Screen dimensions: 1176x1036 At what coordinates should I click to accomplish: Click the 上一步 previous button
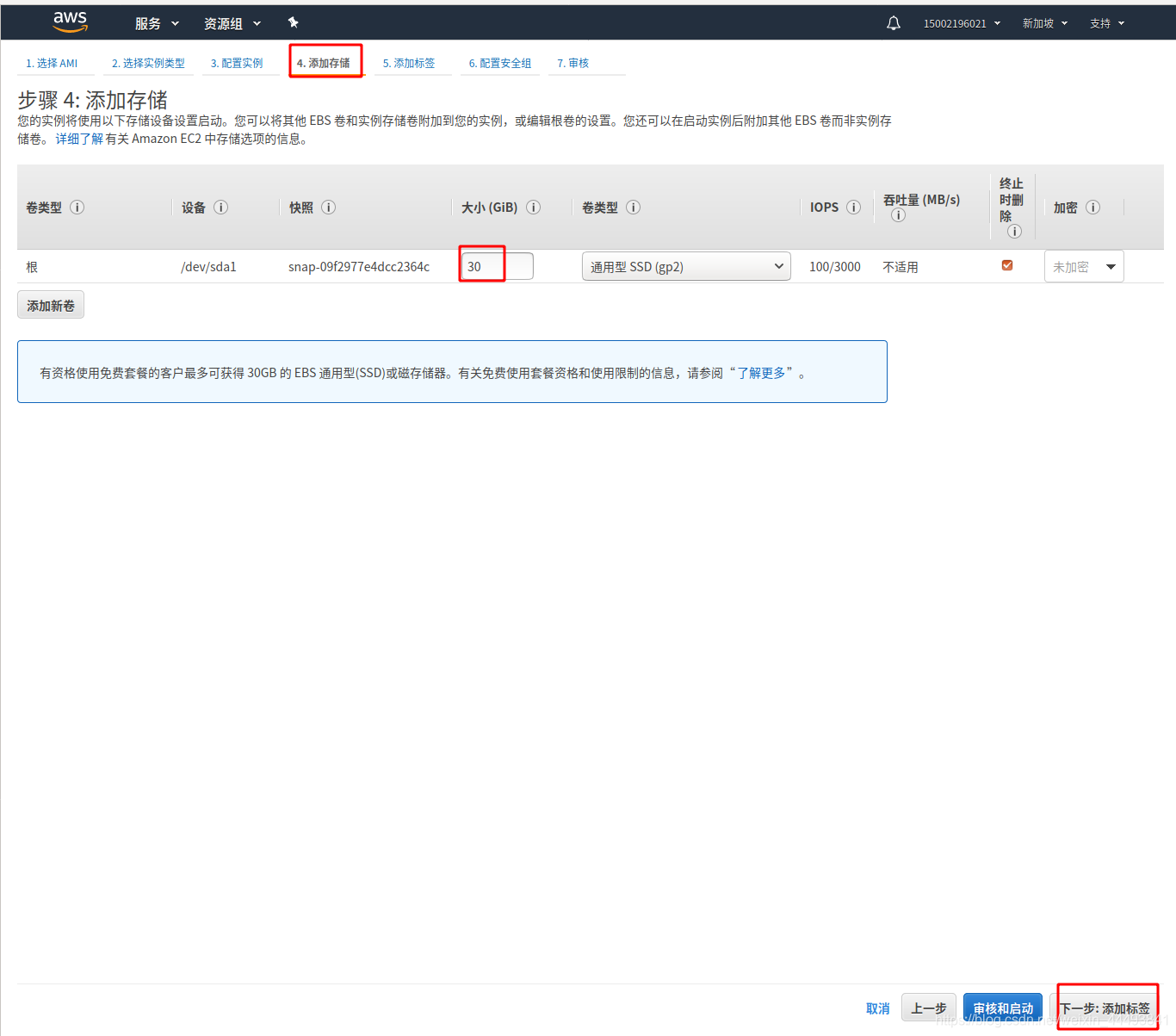click(x=929, y=1008)
